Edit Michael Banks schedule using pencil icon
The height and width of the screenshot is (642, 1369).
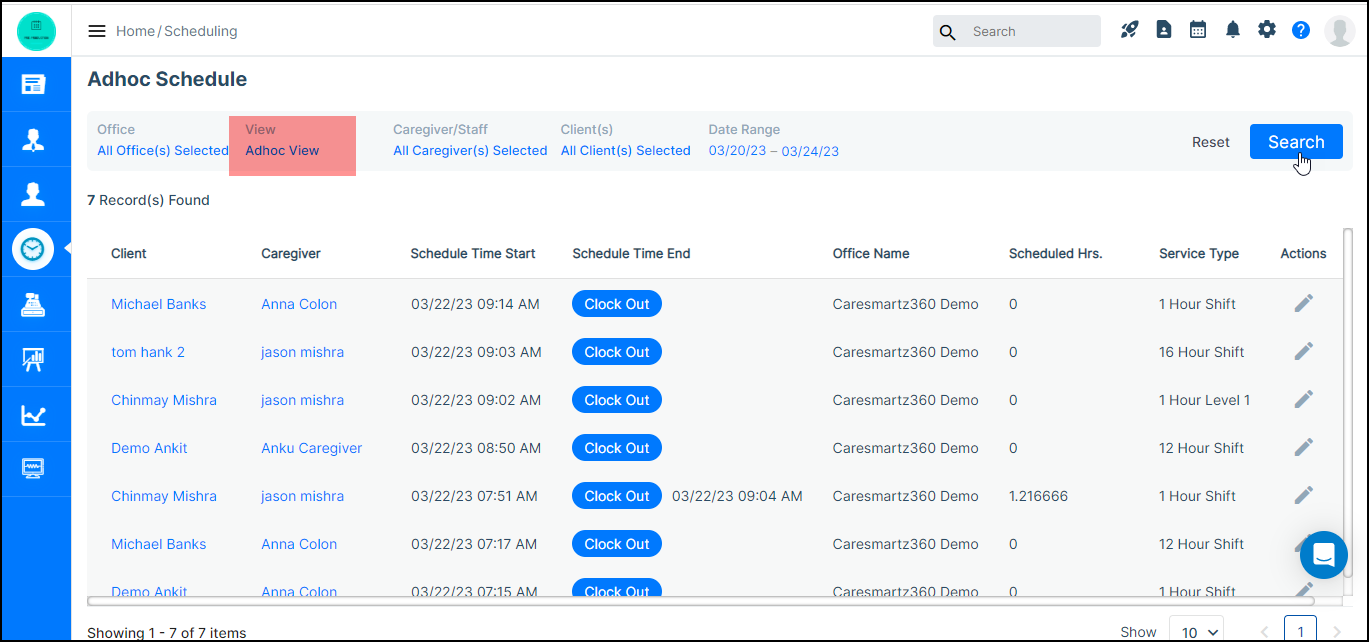tap(1303, 302)
